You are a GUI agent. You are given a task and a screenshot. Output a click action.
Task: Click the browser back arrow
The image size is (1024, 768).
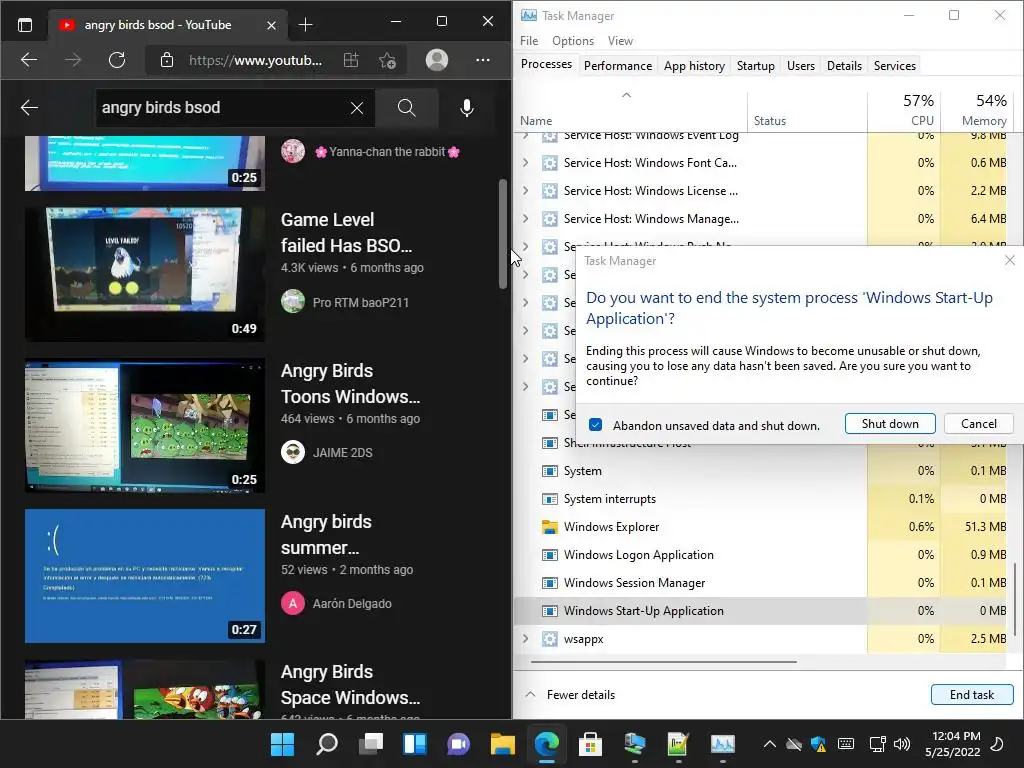point(29,60)
